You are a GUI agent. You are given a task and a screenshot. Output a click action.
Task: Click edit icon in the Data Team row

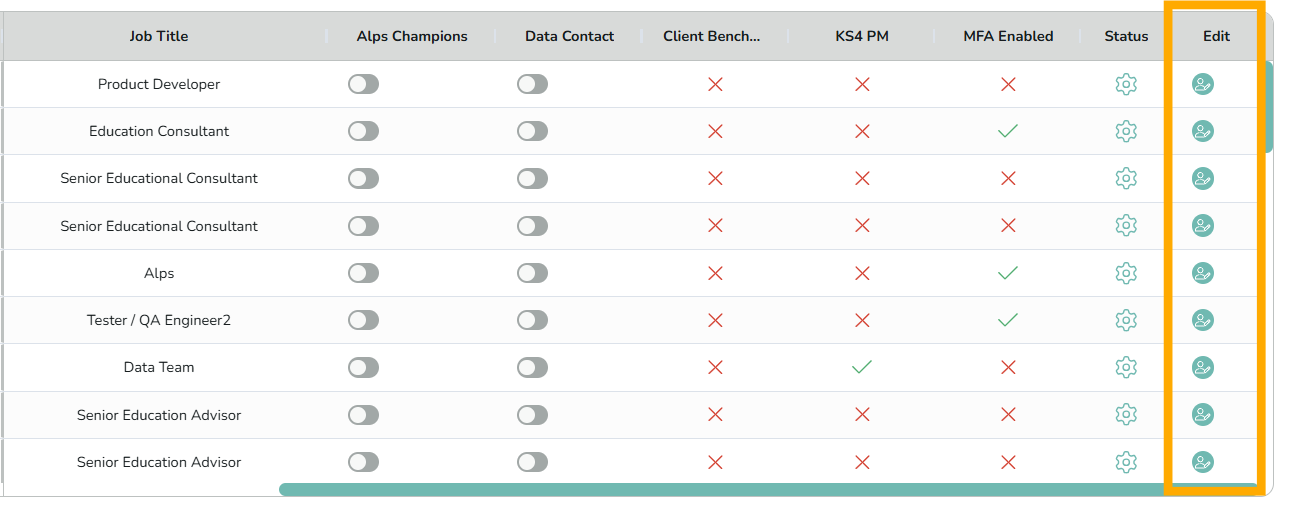point(1203,367)
